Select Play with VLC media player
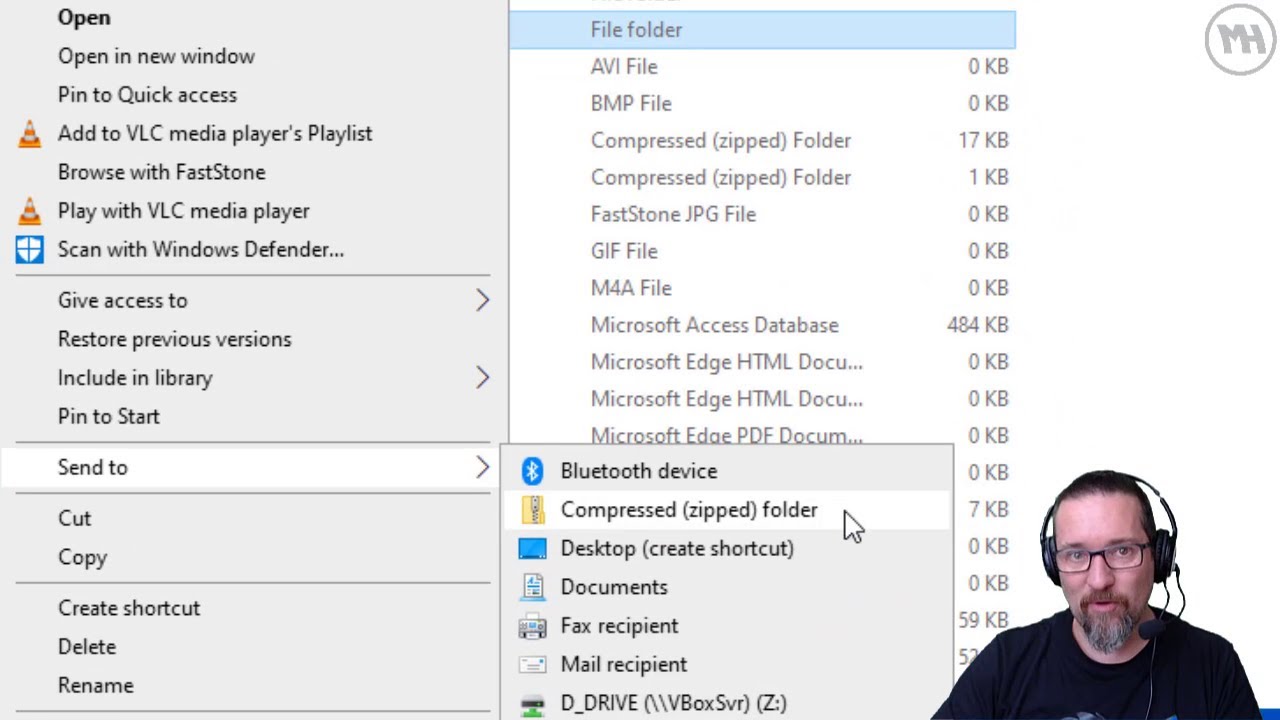Viewport: 1280px width, 720px height. [x=183, y=211]
